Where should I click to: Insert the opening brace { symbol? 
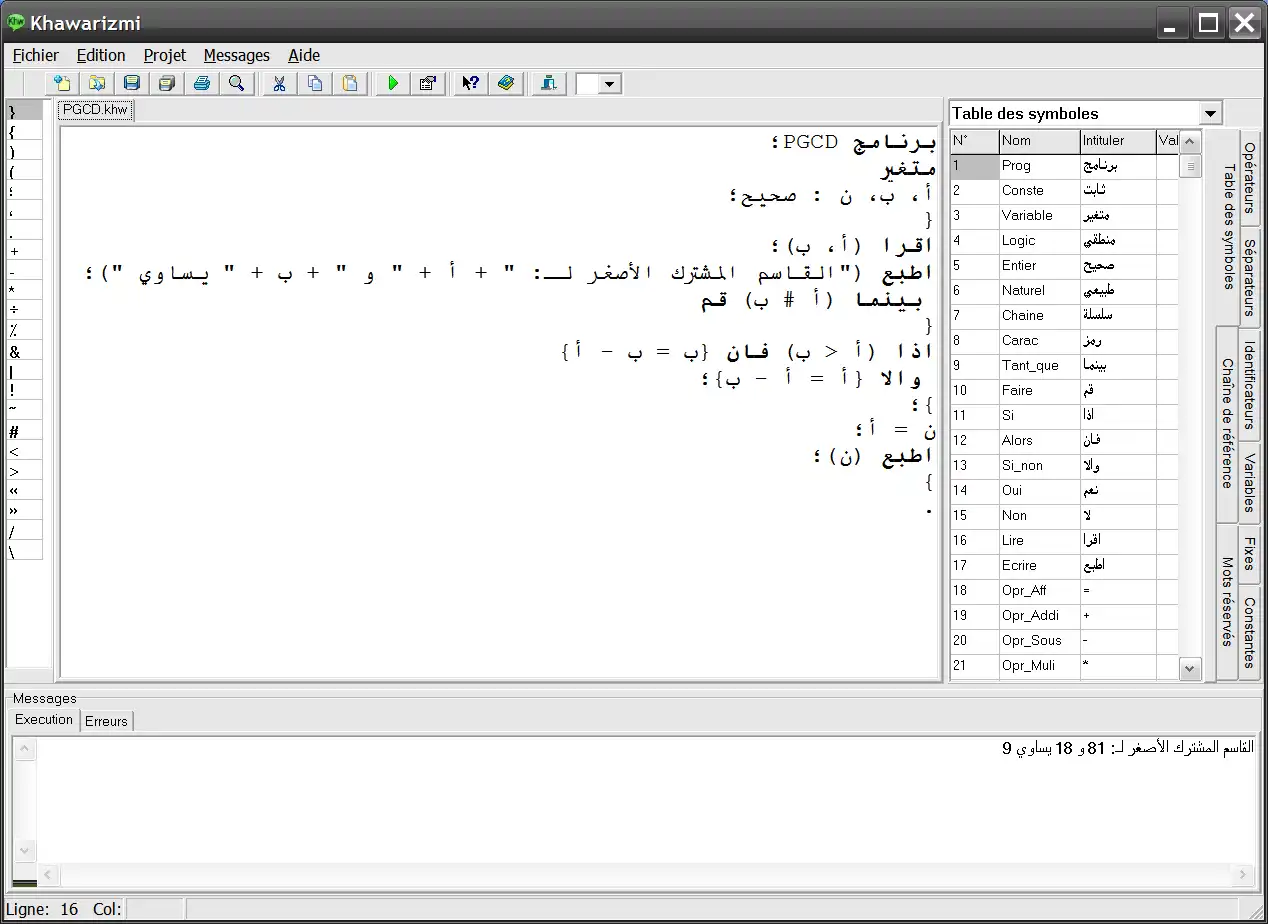24,131
